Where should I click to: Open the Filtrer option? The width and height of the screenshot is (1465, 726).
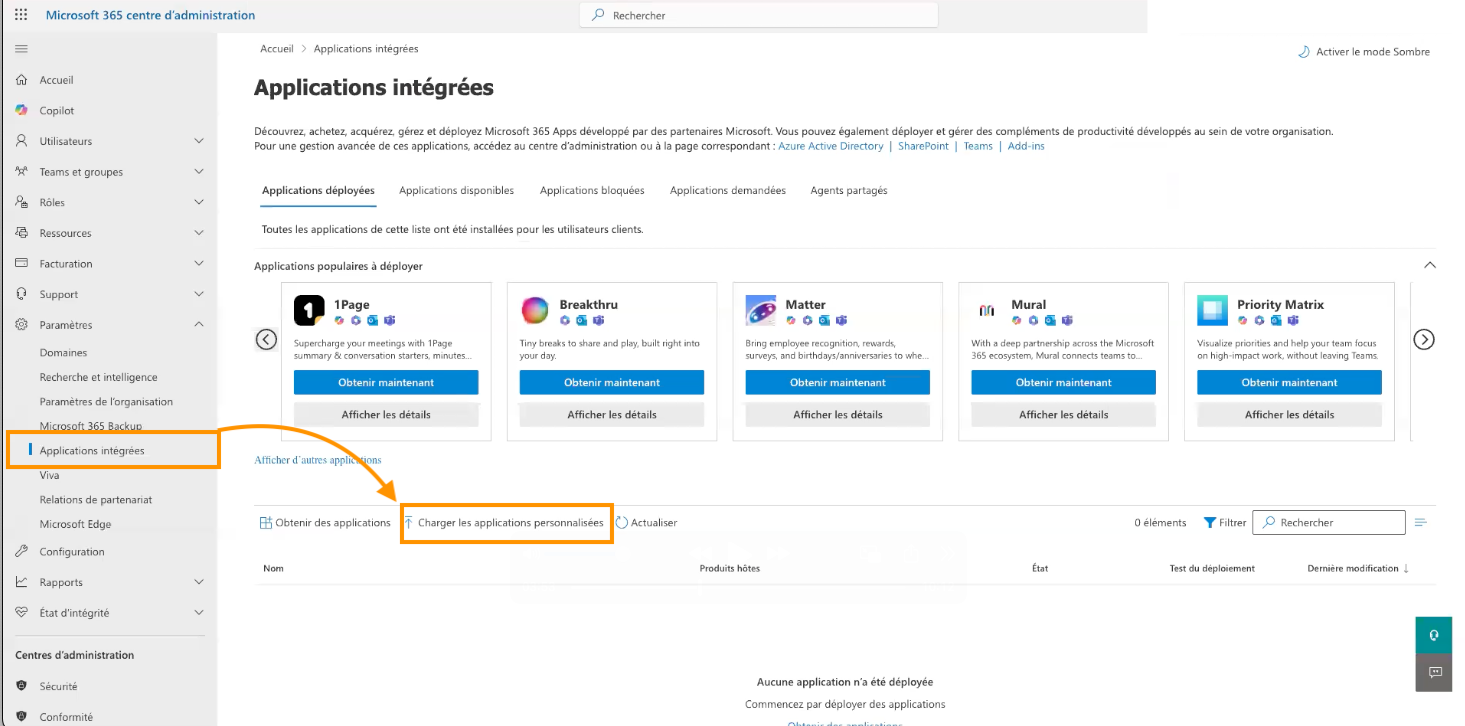coord(1225,523)
